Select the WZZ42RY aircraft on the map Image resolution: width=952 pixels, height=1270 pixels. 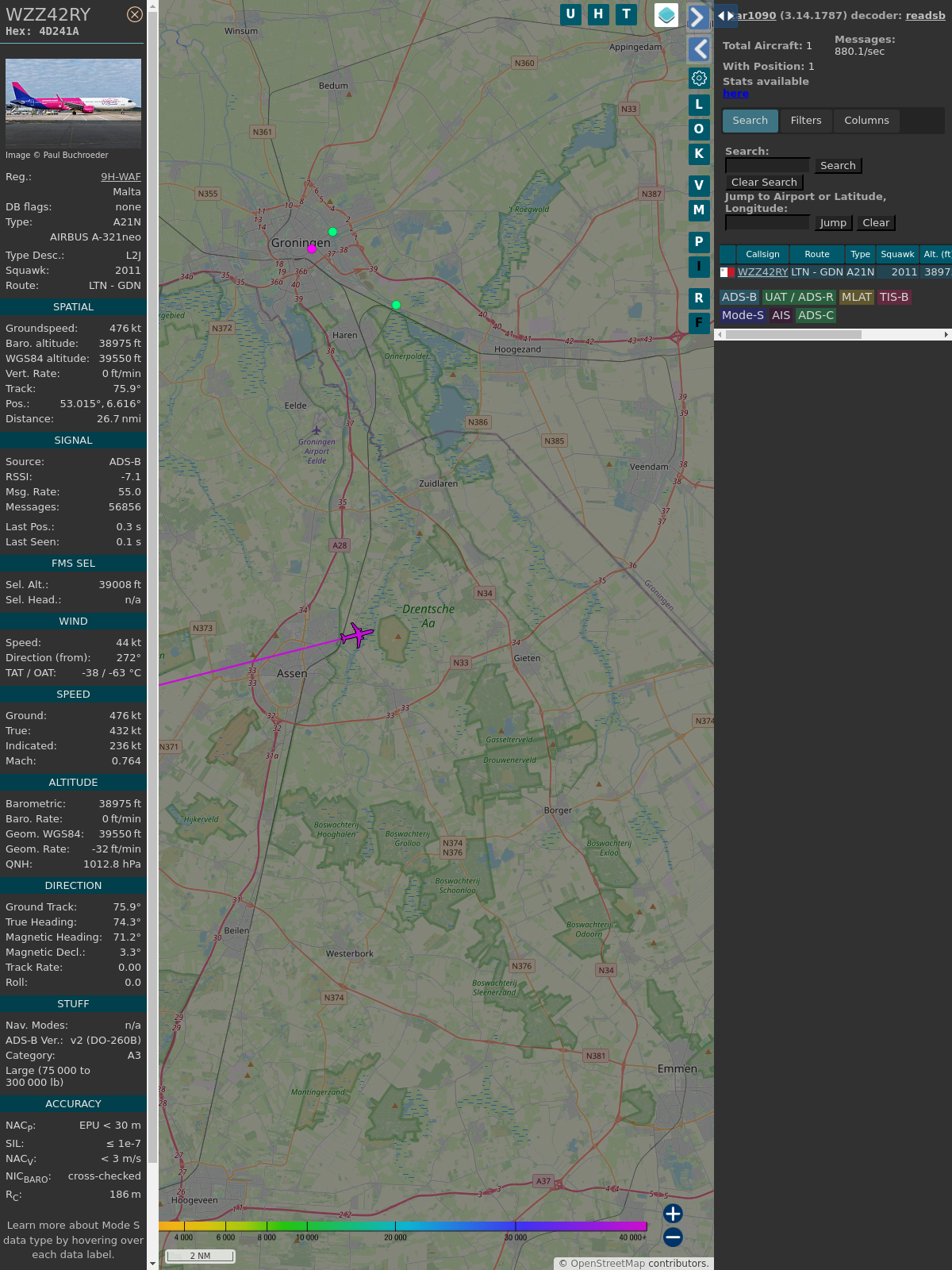(357, 635)
